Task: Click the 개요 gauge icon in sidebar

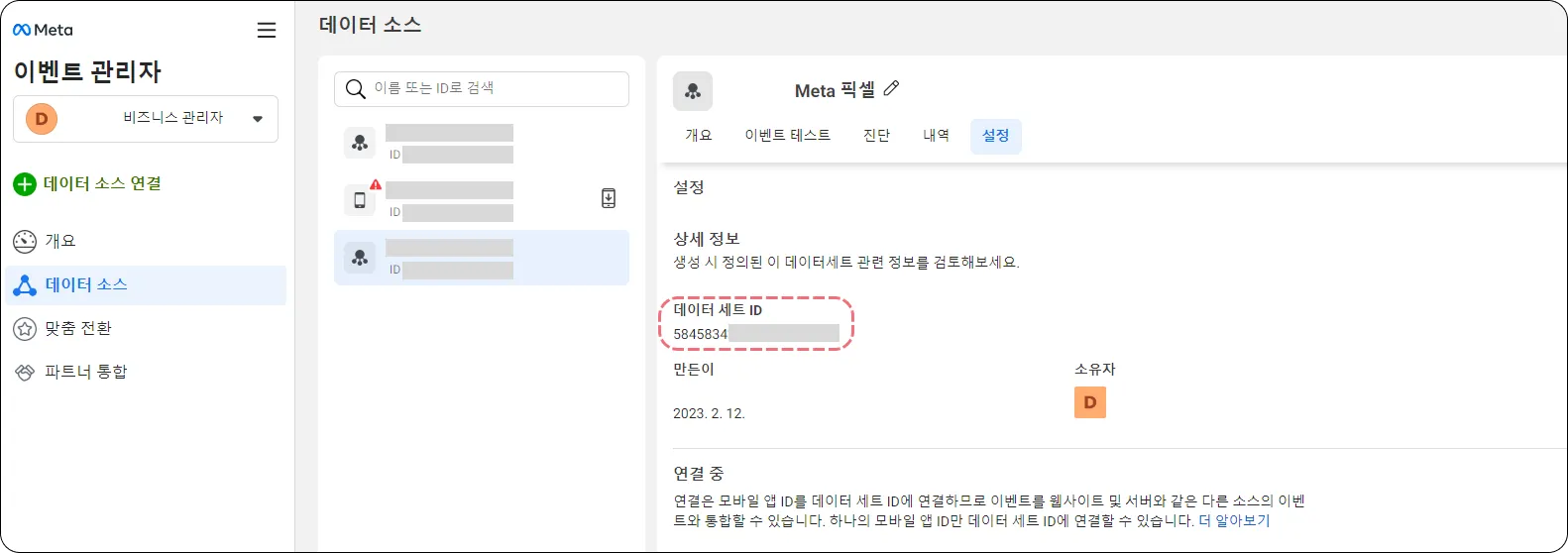Action: (25, 241)
